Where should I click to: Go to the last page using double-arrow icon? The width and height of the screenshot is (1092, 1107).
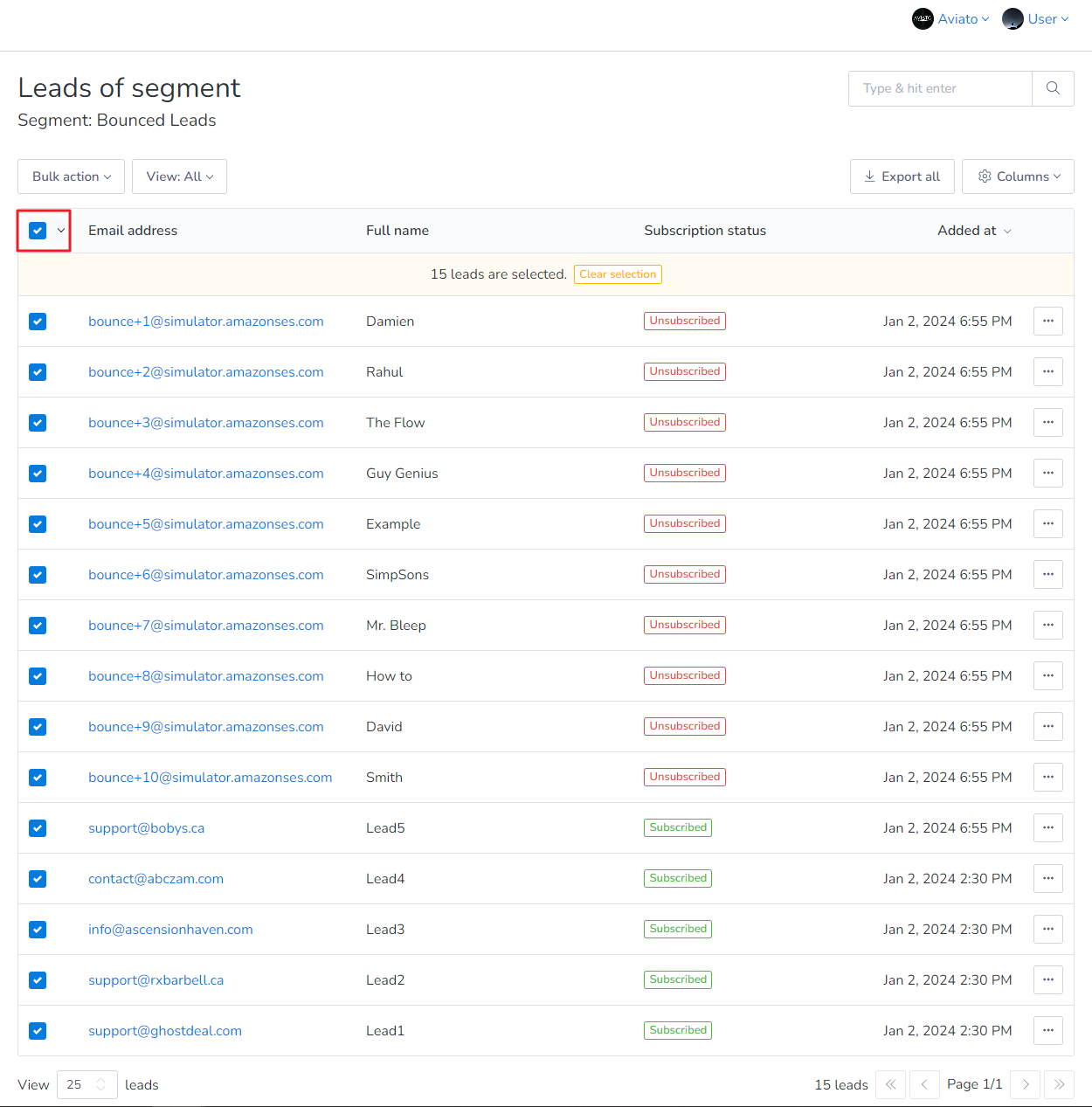point(1059,1084)
